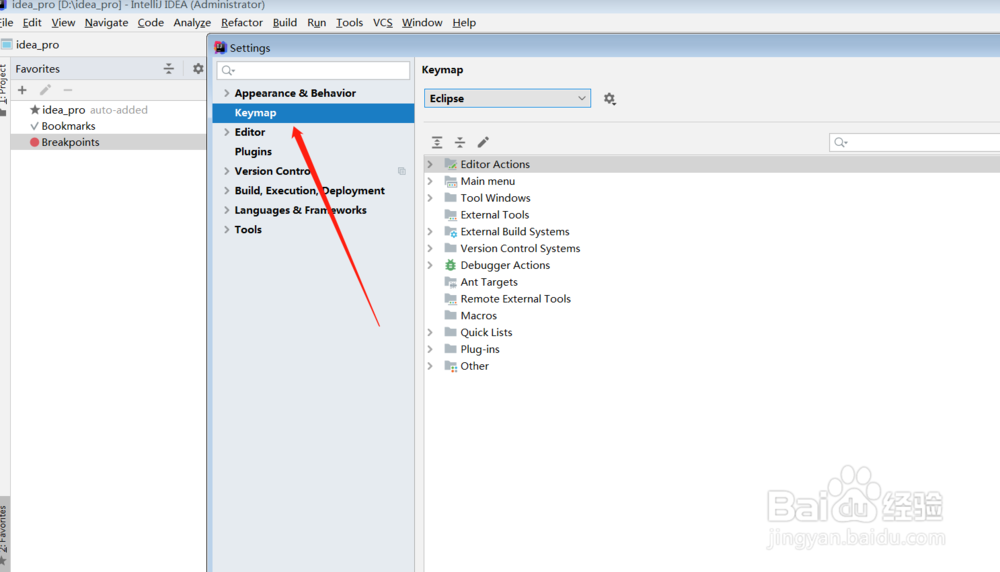1000x572 pixels.
Task: Click the Version Control copy settings icon
Action: click(x=402, y=171)
